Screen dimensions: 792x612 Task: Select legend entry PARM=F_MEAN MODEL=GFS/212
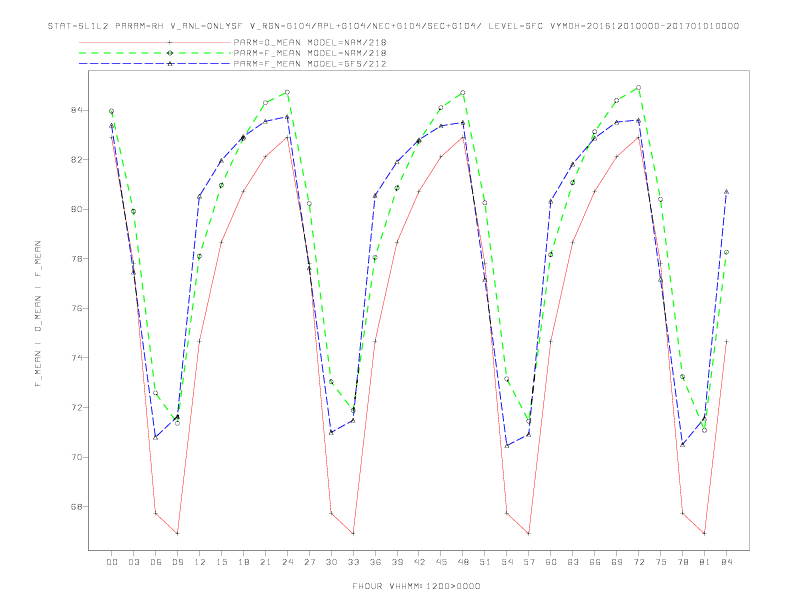[310, 64]
